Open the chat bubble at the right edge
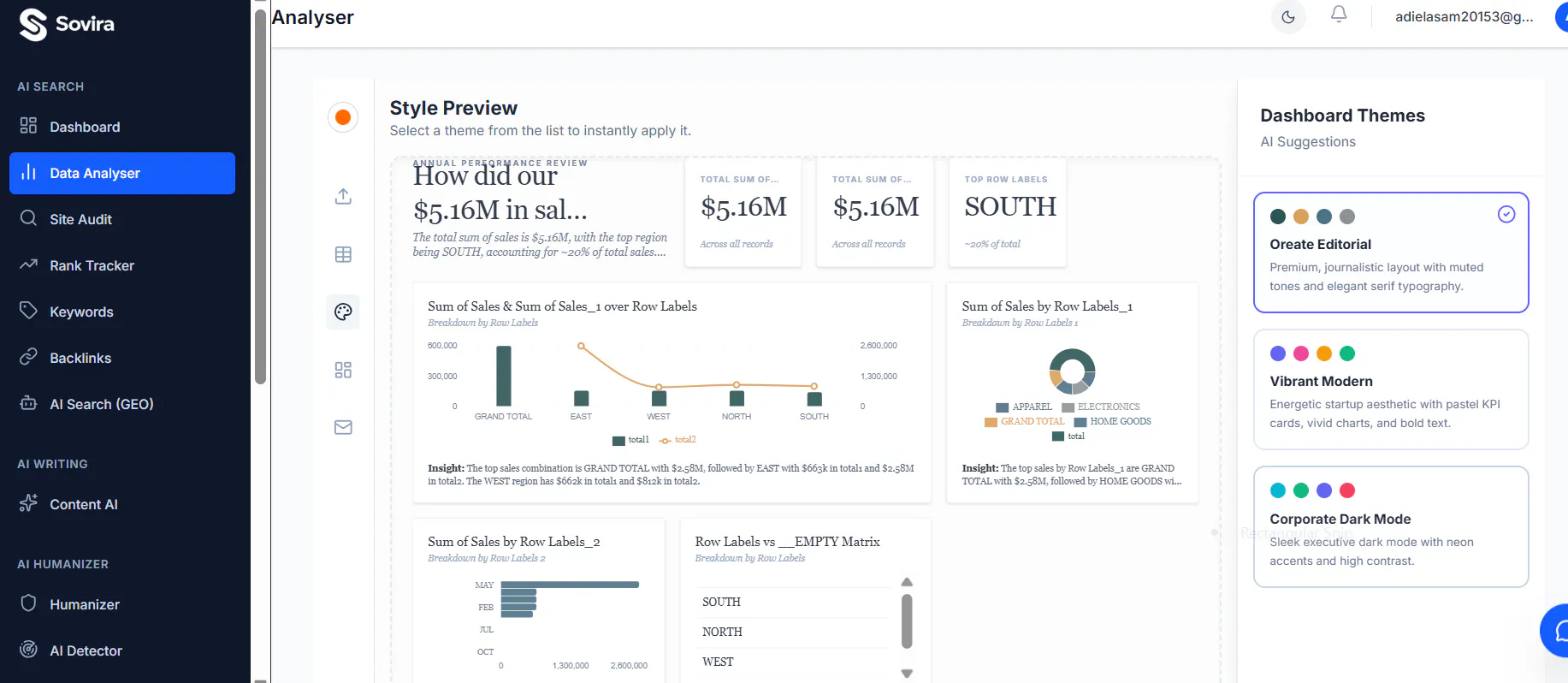The height and width of the screenshot is (683, 1568). 1557,631
